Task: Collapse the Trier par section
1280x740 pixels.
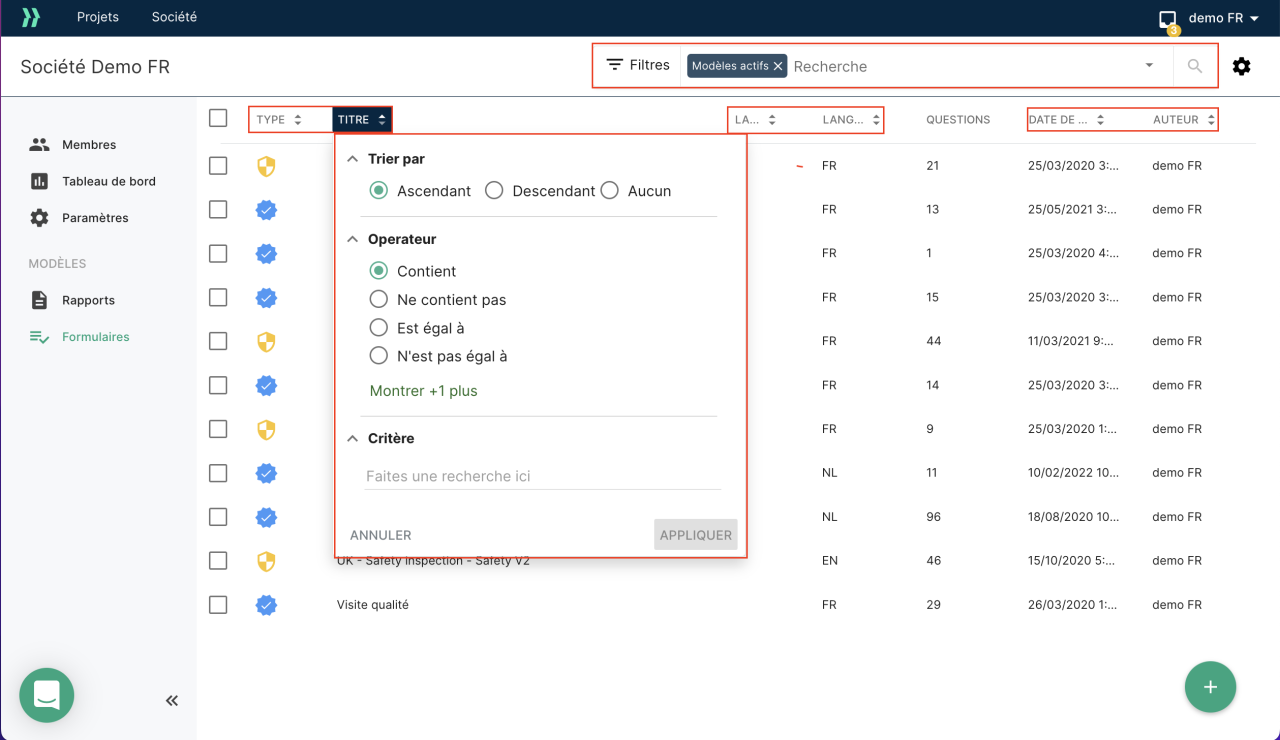Action: click(352, 159)
